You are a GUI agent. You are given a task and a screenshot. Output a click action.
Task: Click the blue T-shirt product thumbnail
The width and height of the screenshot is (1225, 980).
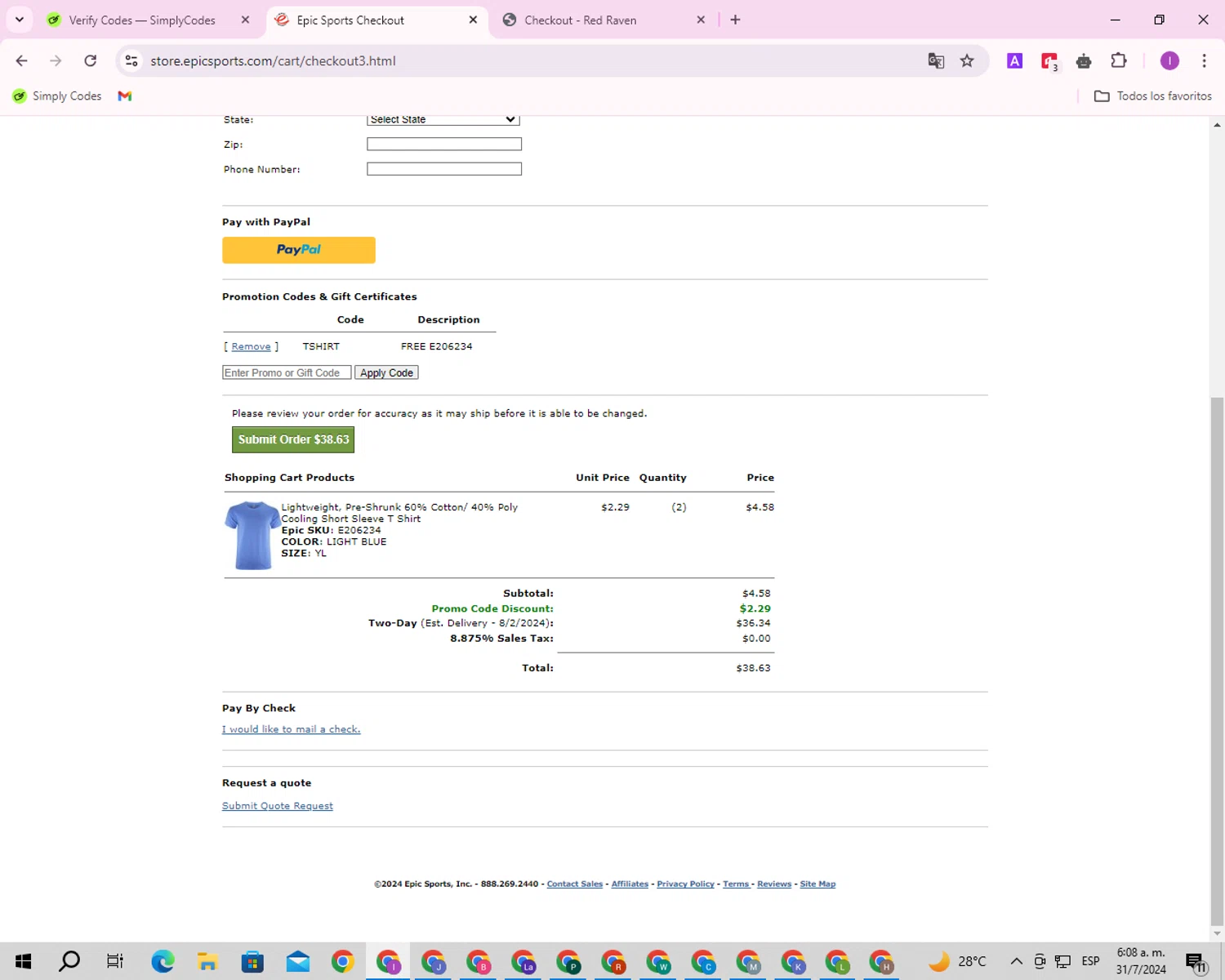click(252, 535)
